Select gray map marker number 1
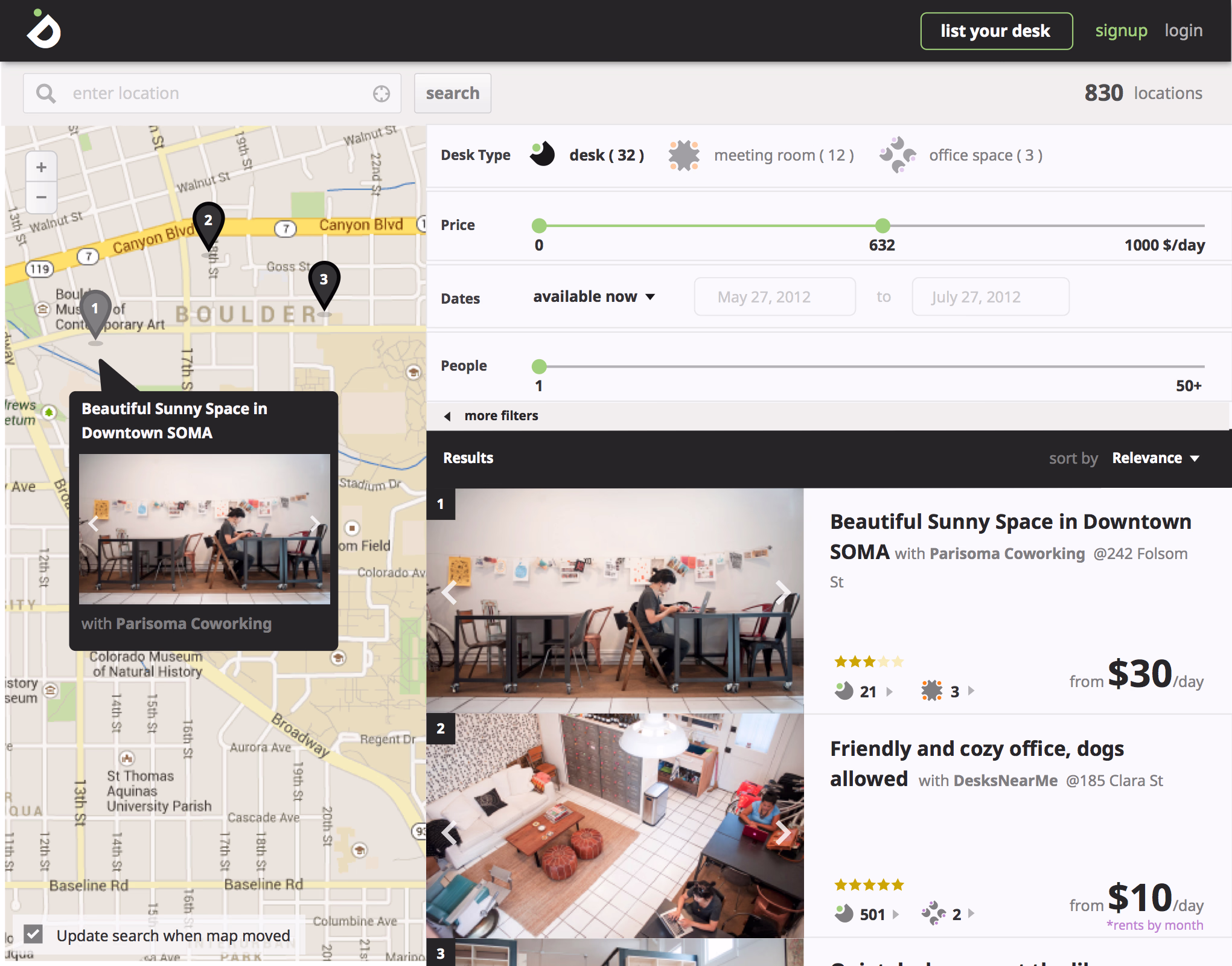The height and width of the screenshot is (966, 1232). click(95, 314)
